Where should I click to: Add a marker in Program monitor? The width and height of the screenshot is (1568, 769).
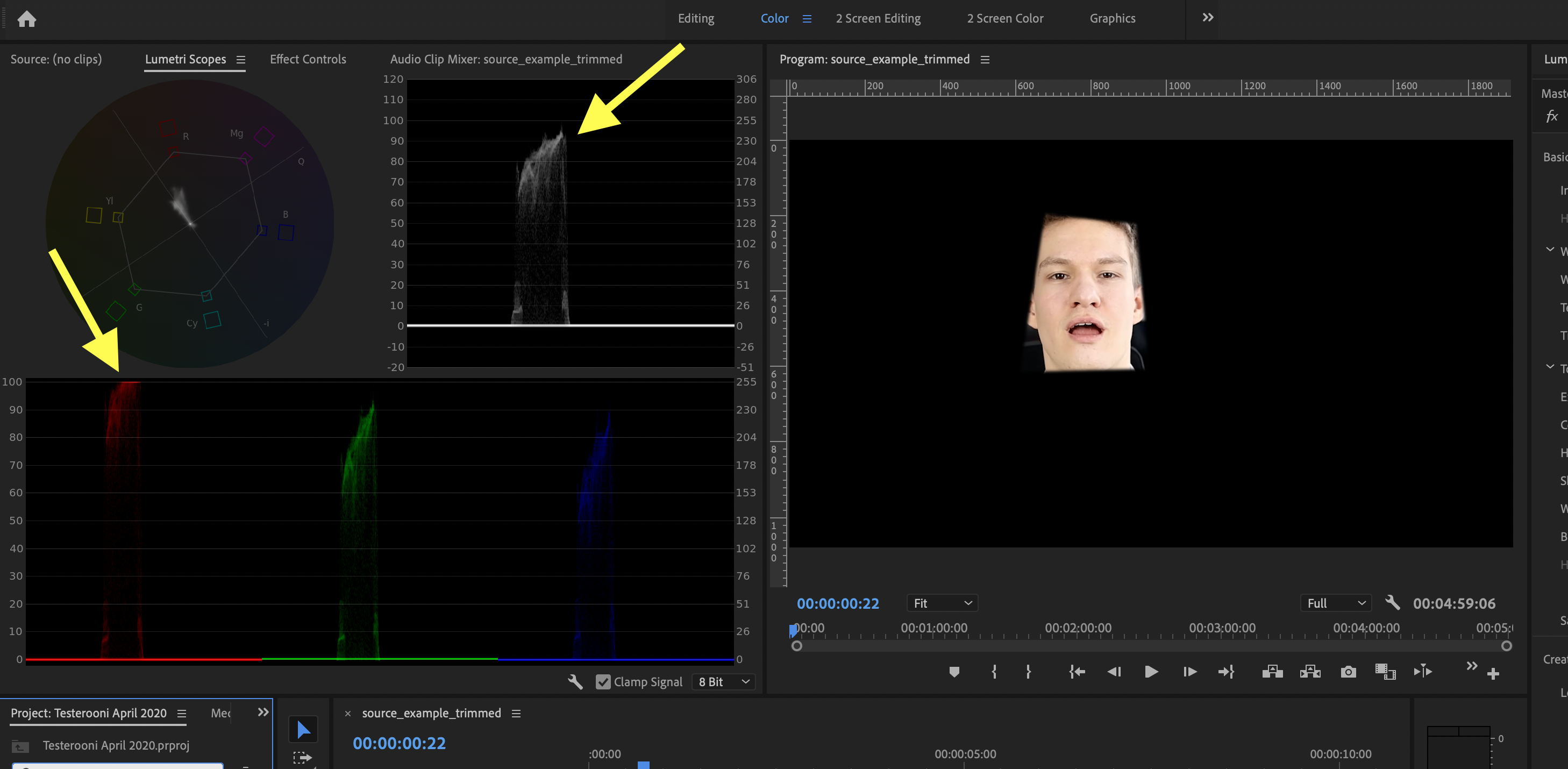pyautogui.click(x=954, y=672)
